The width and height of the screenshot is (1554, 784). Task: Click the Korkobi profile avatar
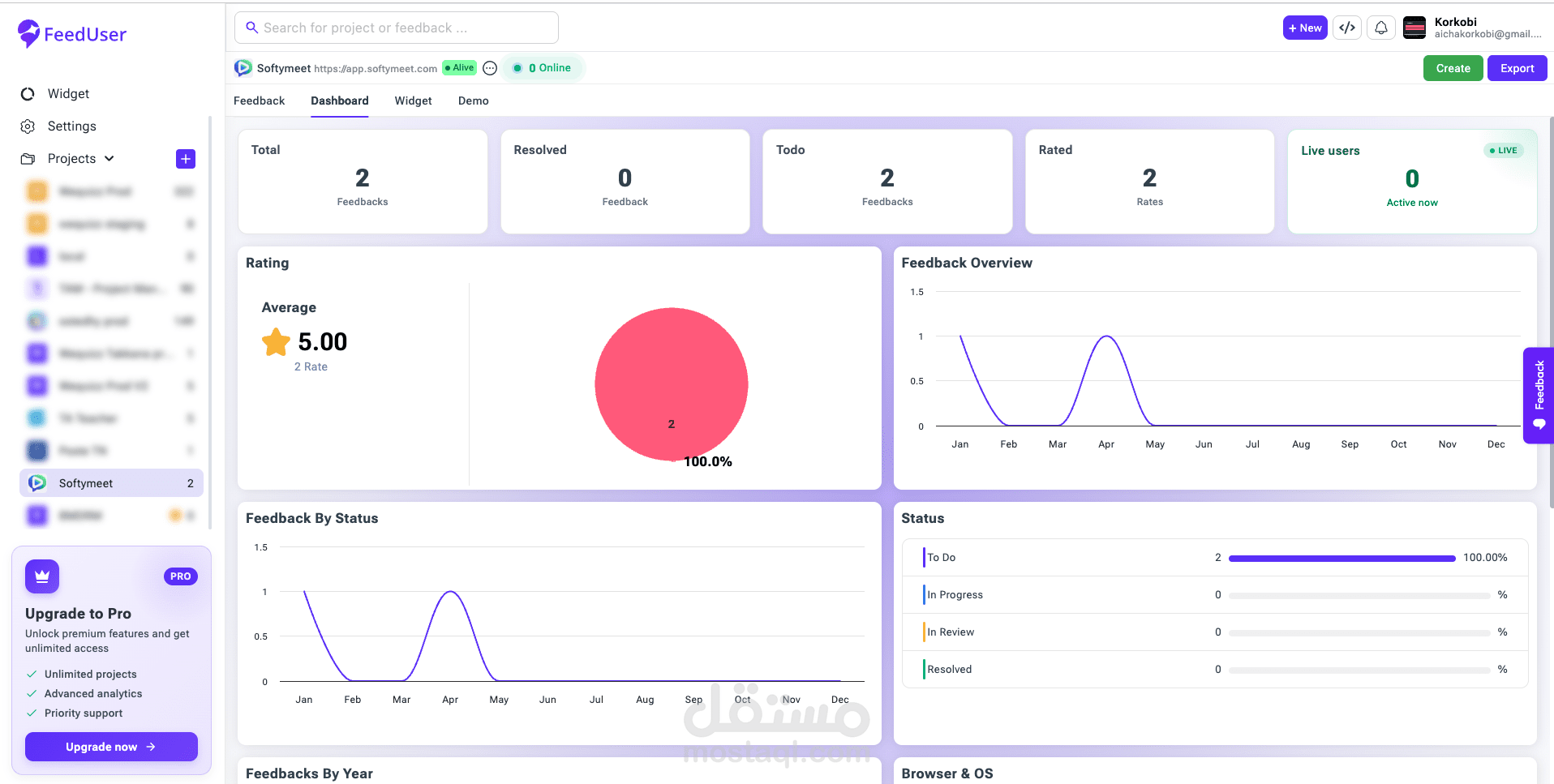pos(1414,28)
